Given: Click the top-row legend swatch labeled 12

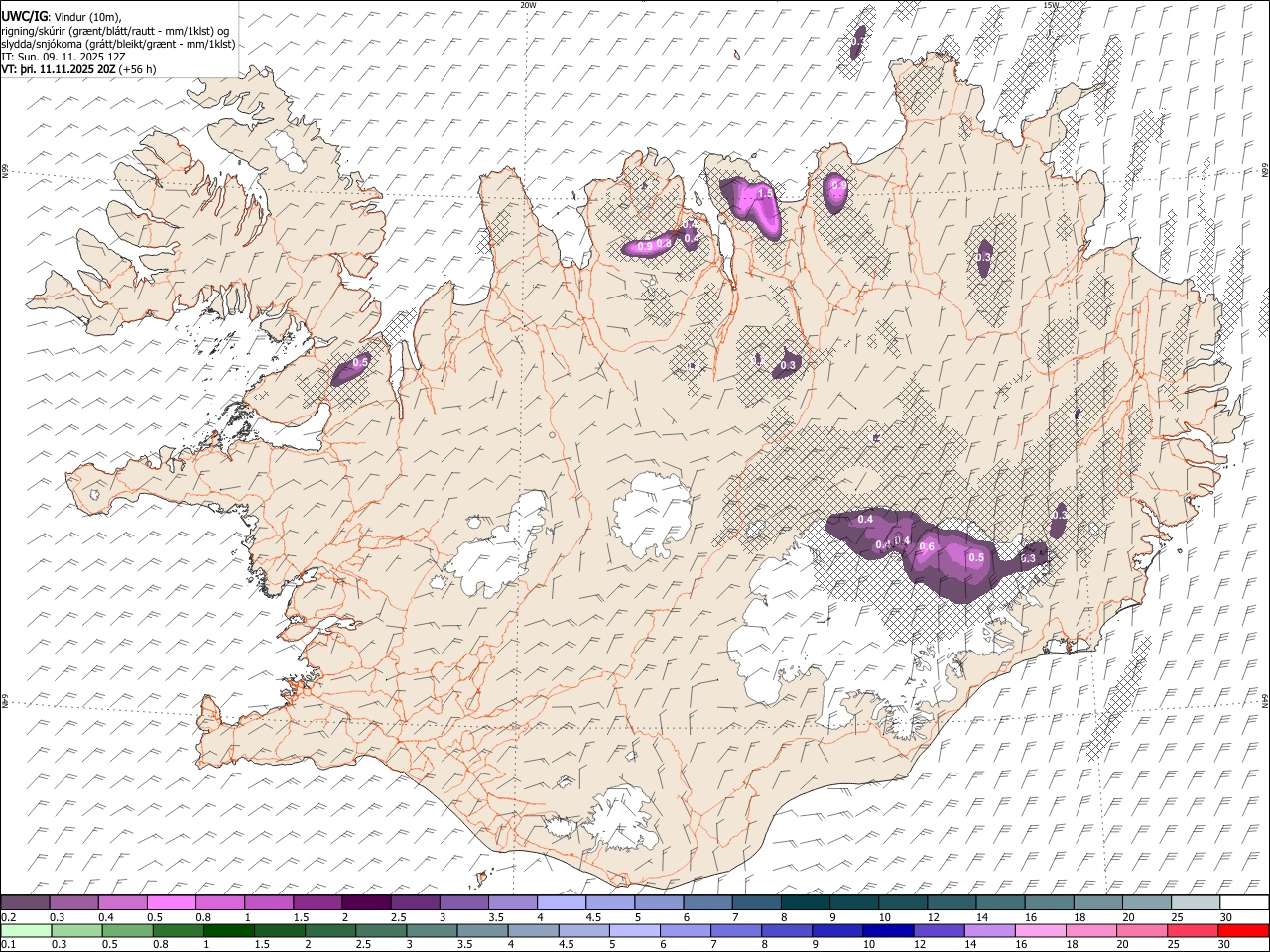Looking at the screenshot, I should point(952,902).
